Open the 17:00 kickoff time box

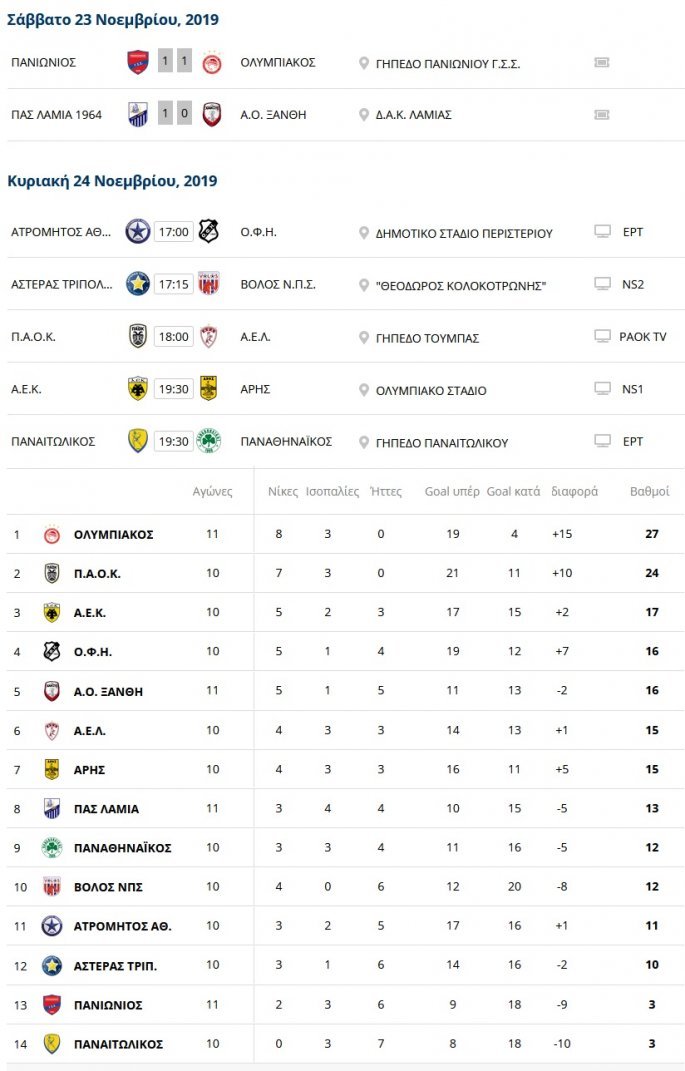point(173,232)
